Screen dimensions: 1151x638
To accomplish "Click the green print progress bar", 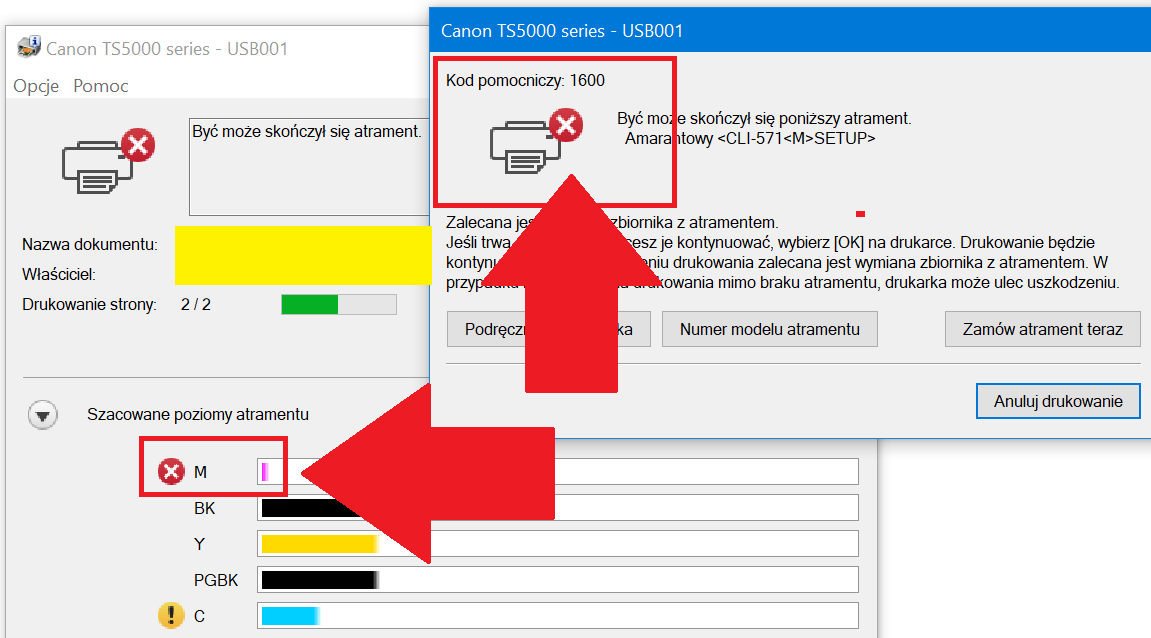I will coord(338,304).
